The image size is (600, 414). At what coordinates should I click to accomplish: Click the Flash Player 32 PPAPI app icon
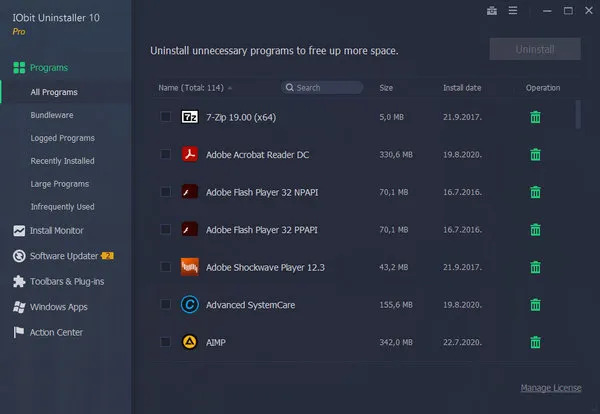(x=189, y=229)
